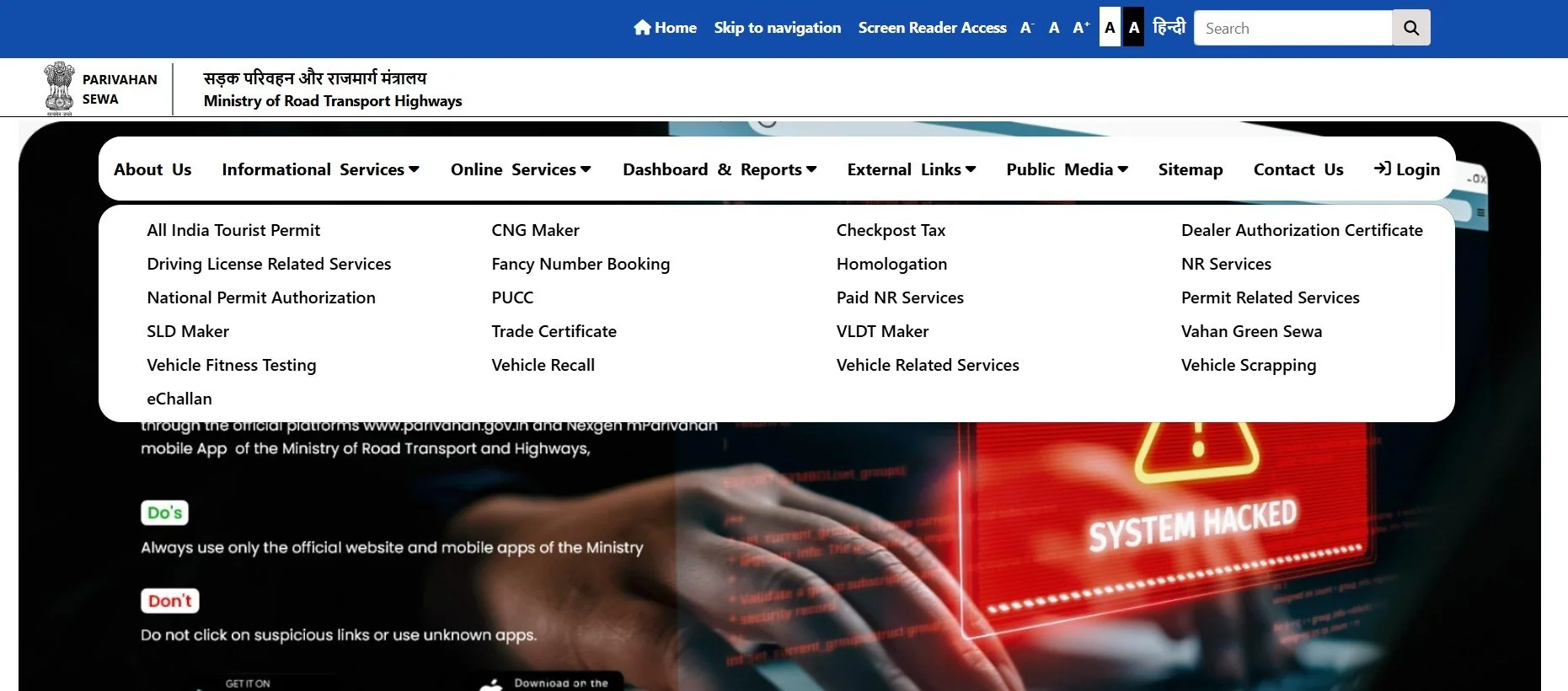Open Contact Us menu item
The width and height of the screenshot is (1568, 691).
1298,169
